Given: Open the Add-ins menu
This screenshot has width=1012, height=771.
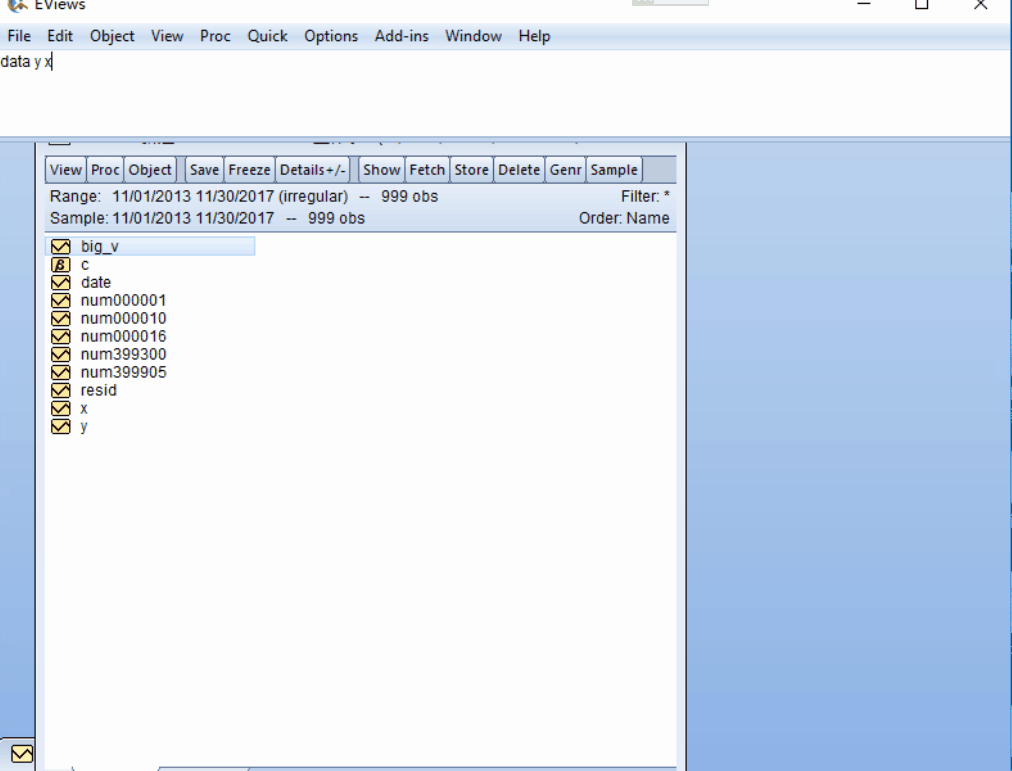Looking at the screenshot, I should click(401, 36).
